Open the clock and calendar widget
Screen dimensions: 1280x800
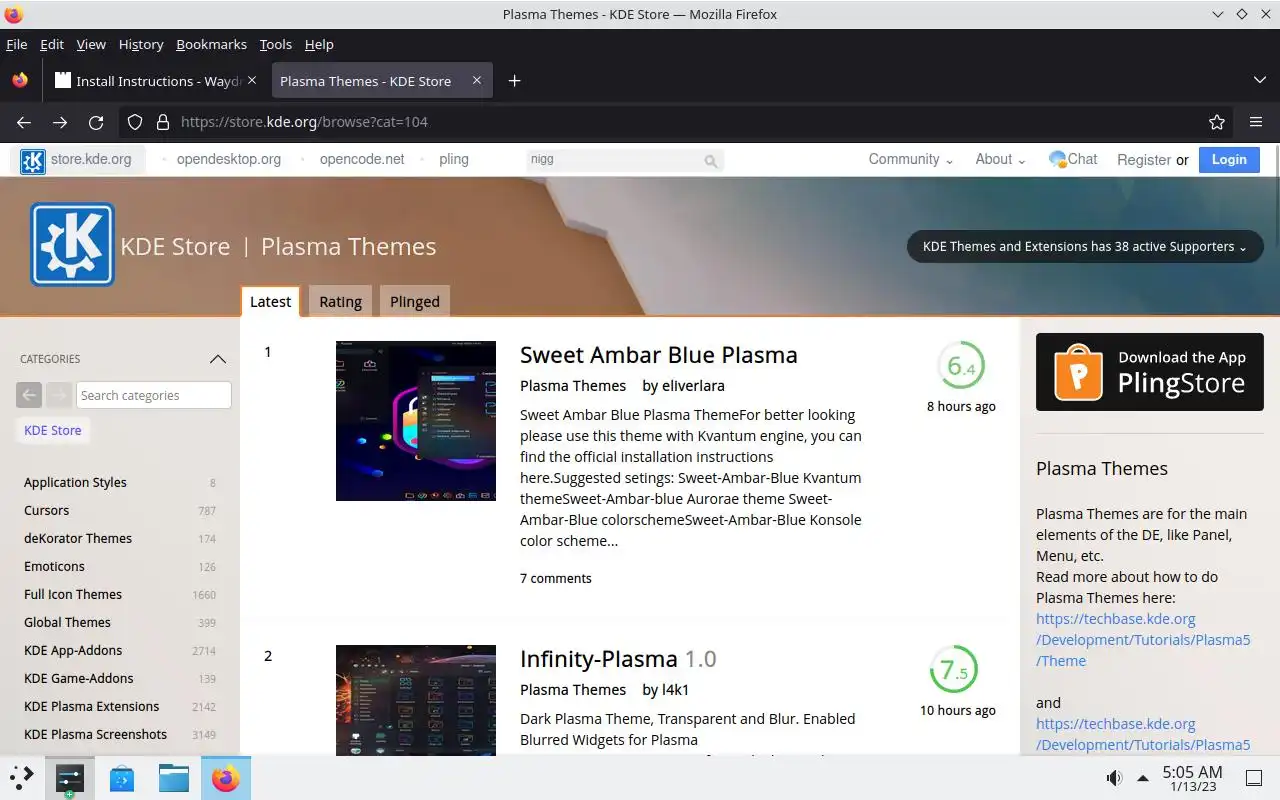coord(1192,778)
